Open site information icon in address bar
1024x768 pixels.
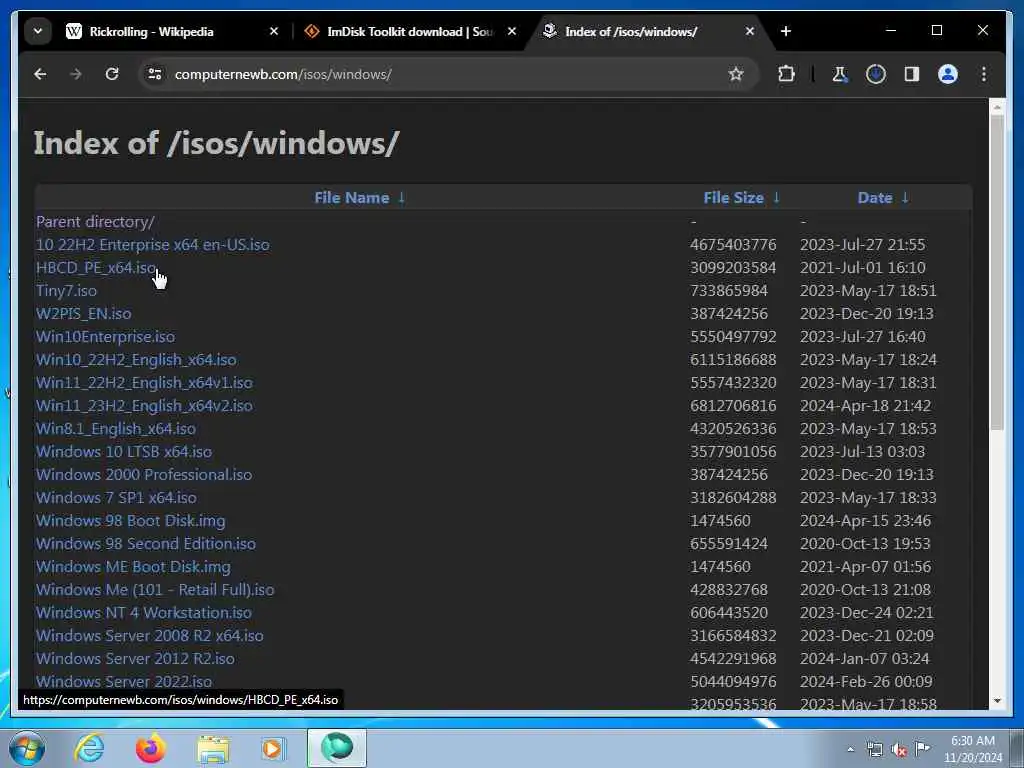coord(155,74)
